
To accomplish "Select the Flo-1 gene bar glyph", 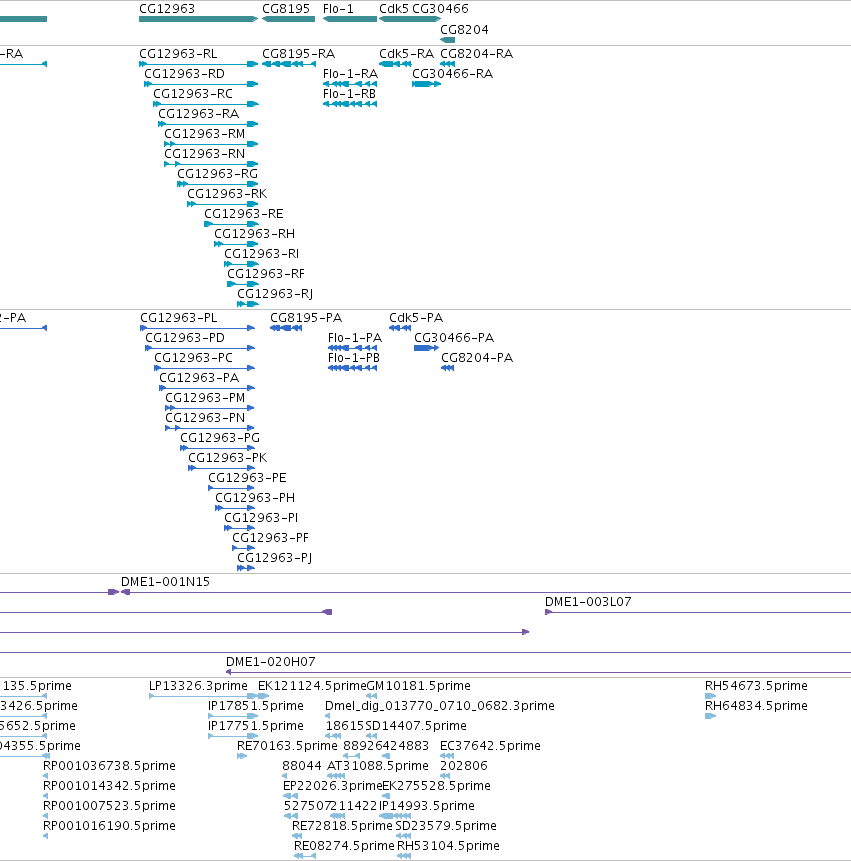I will coord(350,19).
